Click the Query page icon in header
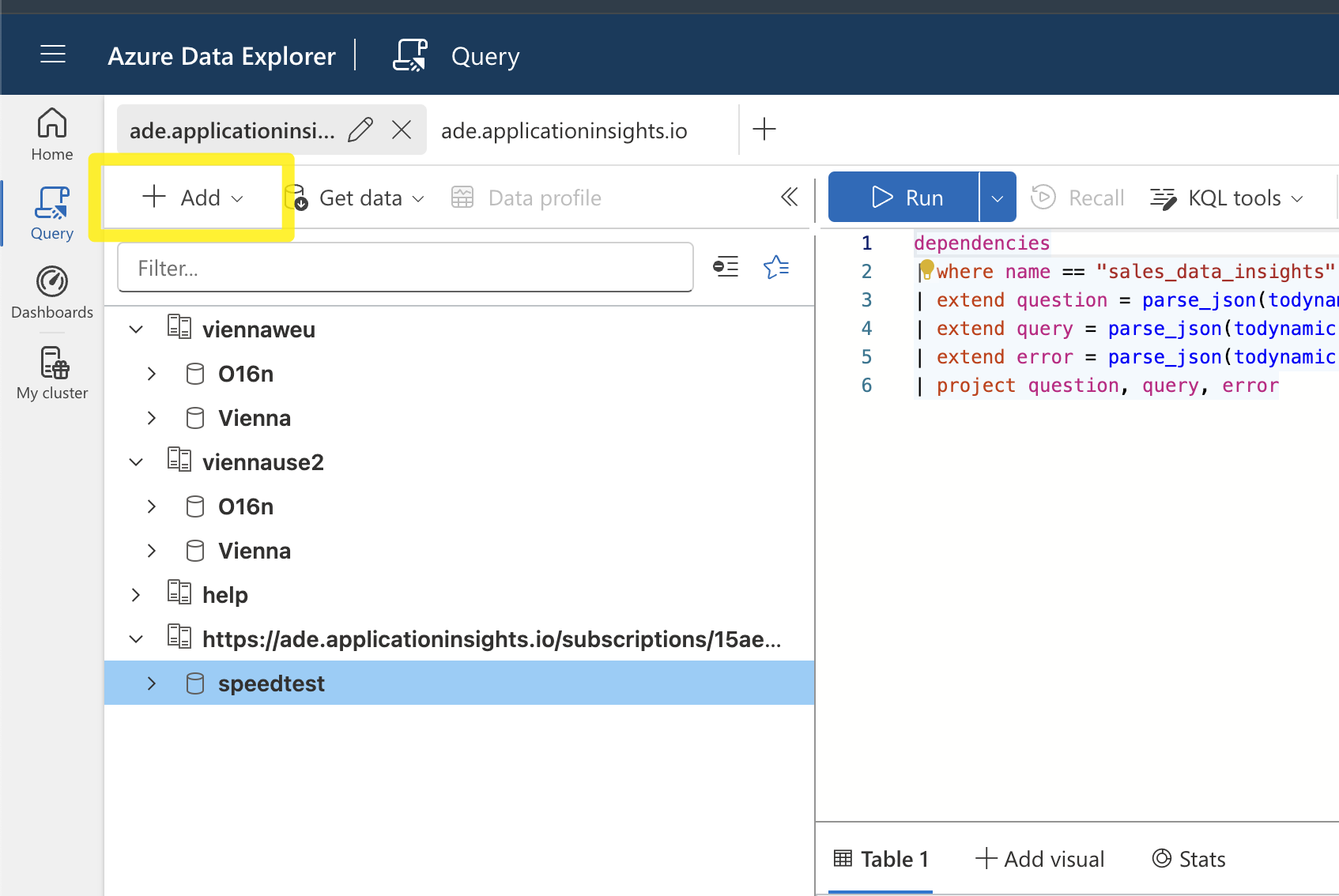Image resolution: width=1339 pixels, height=896 pixels. [x=410, y=55]
